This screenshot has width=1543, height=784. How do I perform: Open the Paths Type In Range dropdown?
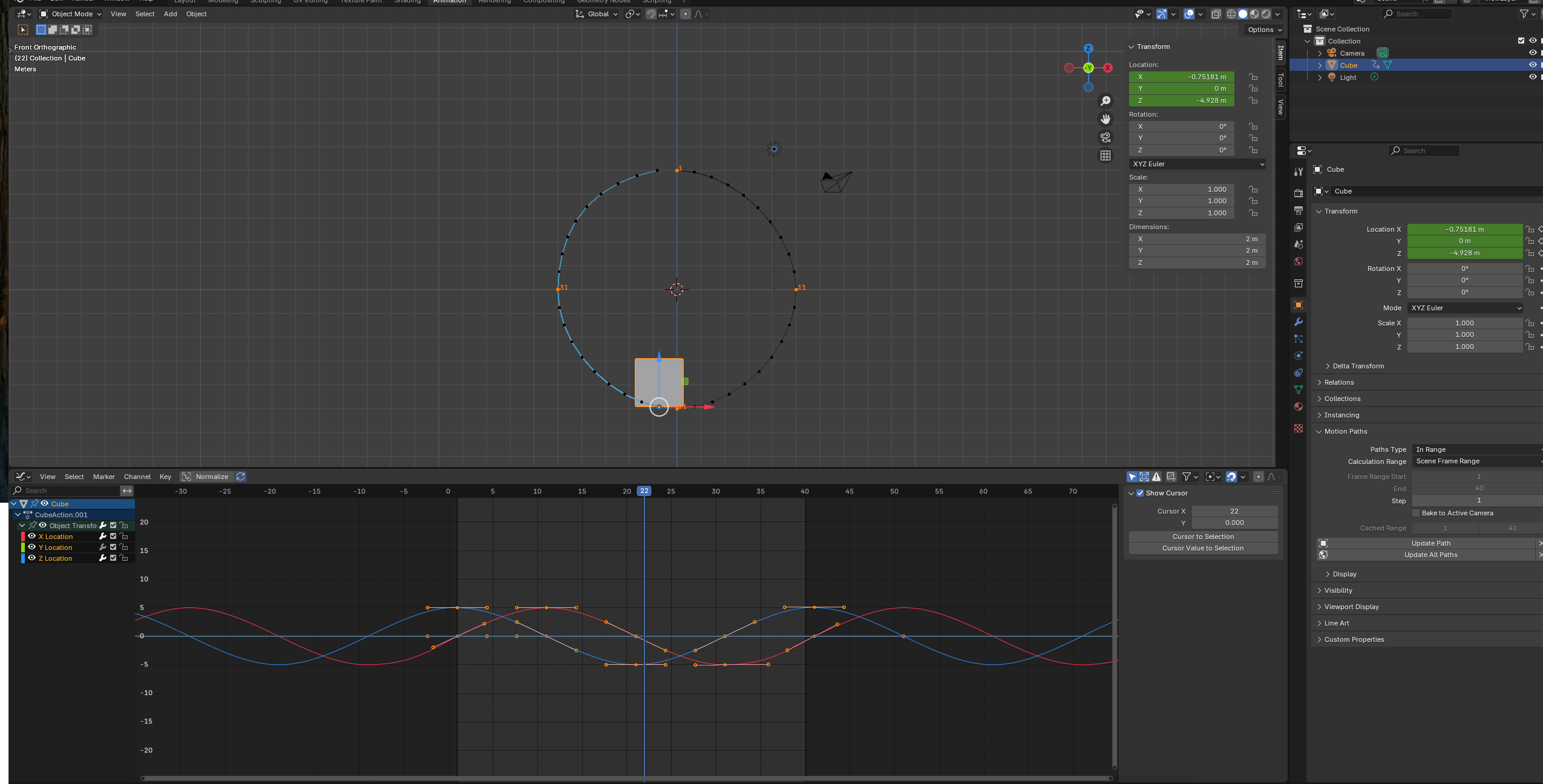(1478, 449)
